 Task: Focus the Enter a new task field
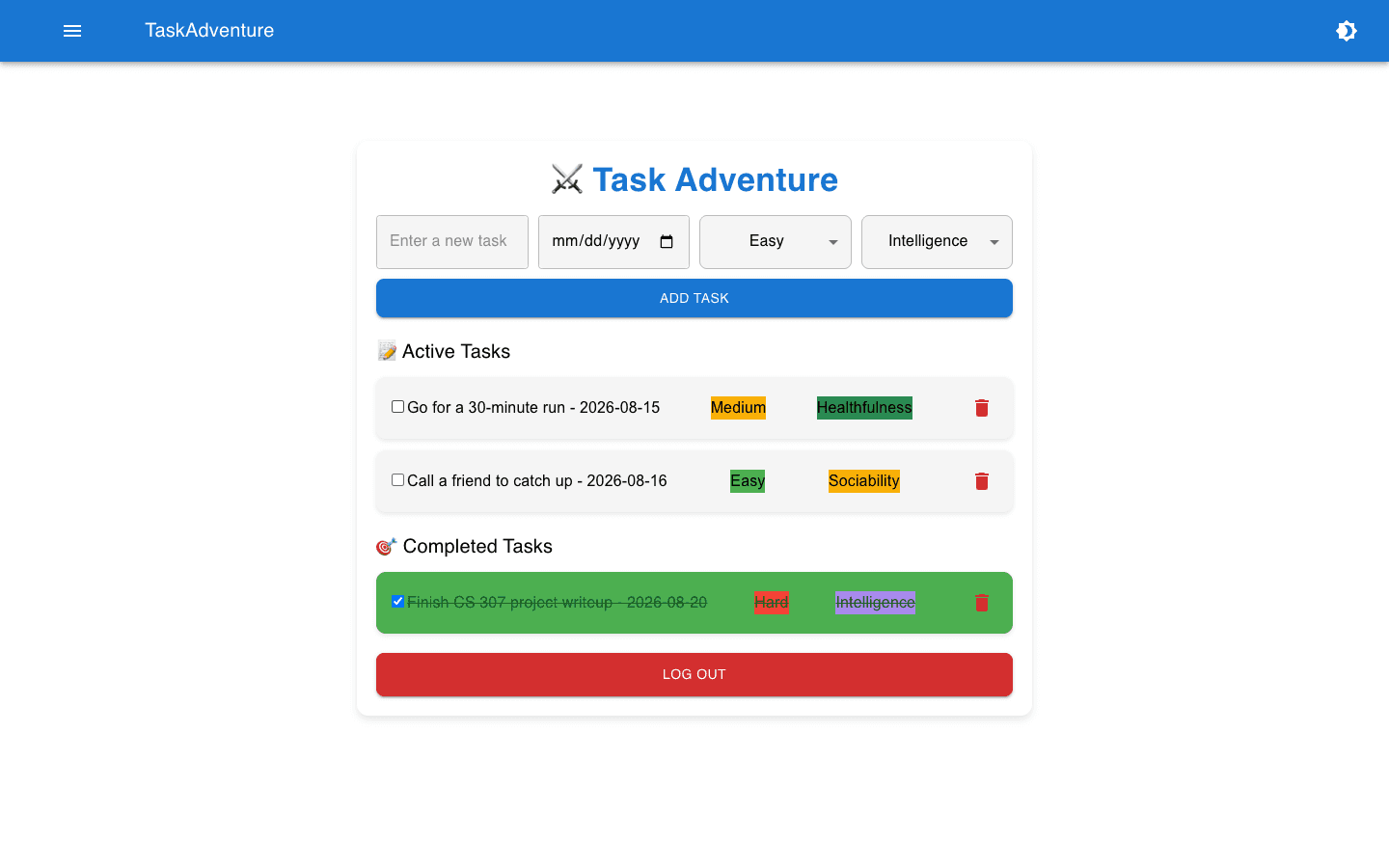(452, 241)
